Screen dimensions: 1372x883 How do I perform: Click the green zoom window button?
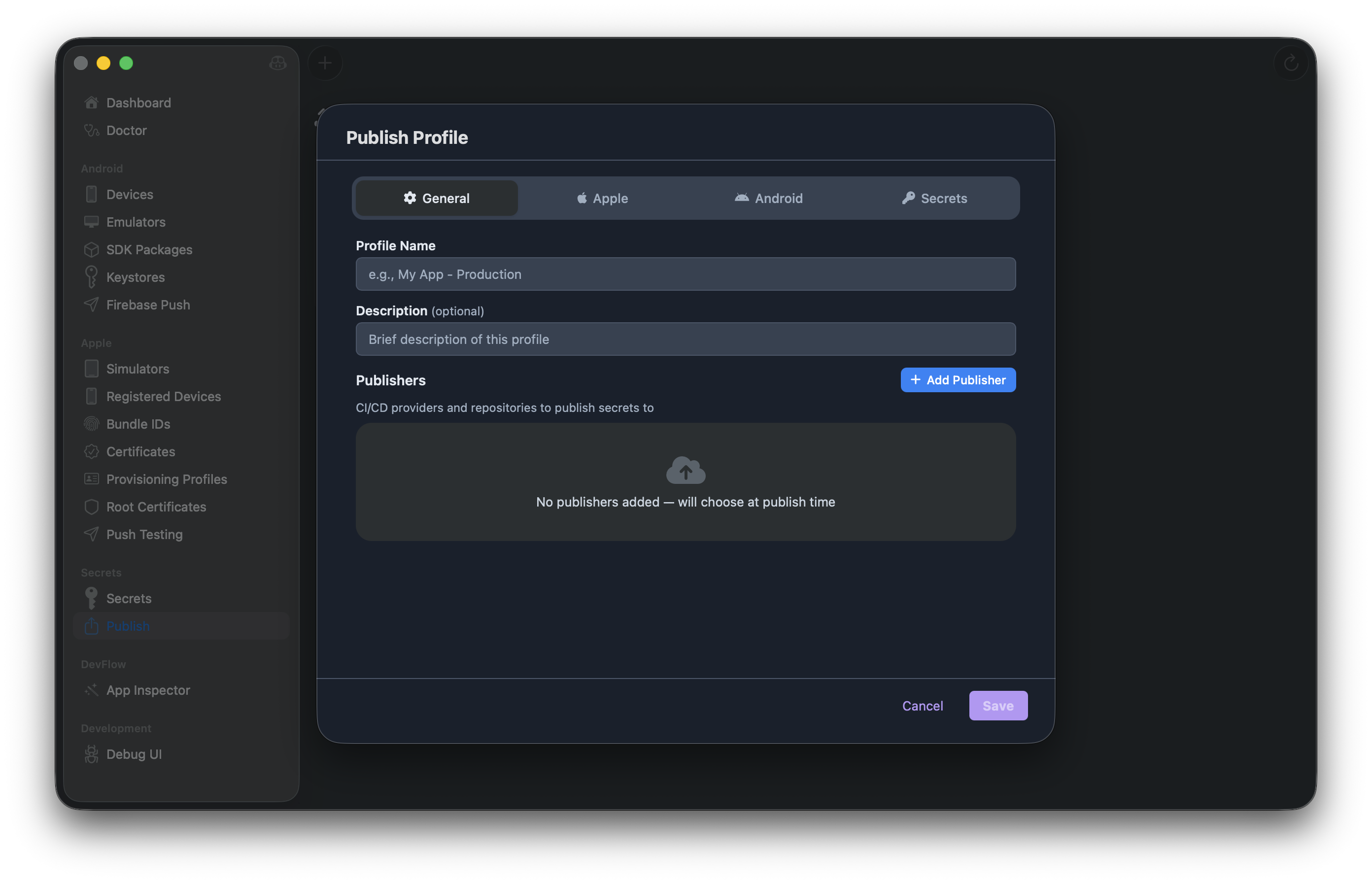[x=126, y=63]
